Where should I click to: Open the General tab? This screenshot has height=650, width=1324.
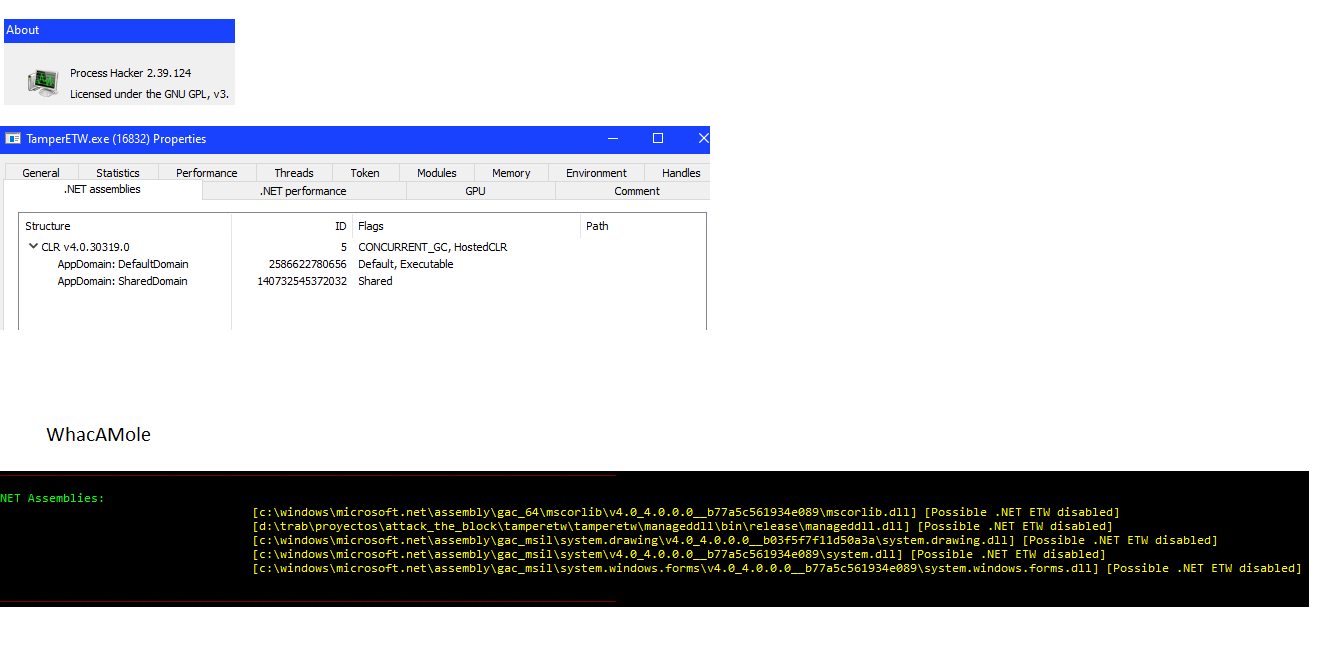pos(39,172)
